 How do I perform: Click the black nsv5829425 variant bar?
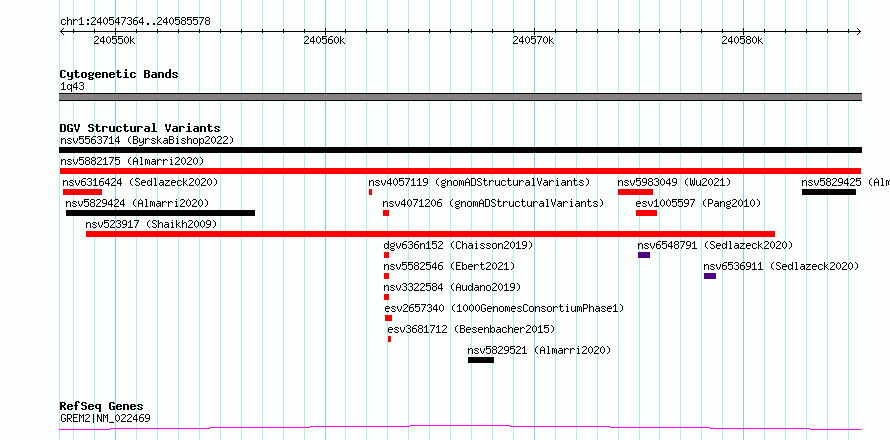click(x=829, y=192)
